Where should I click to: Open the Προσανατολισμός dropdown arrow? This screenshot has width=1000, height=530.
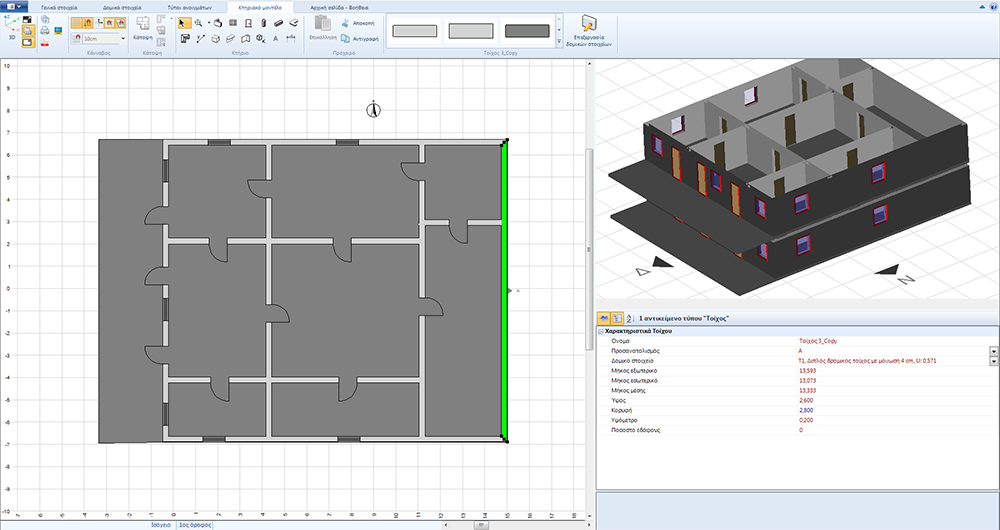tap(994, 351)
